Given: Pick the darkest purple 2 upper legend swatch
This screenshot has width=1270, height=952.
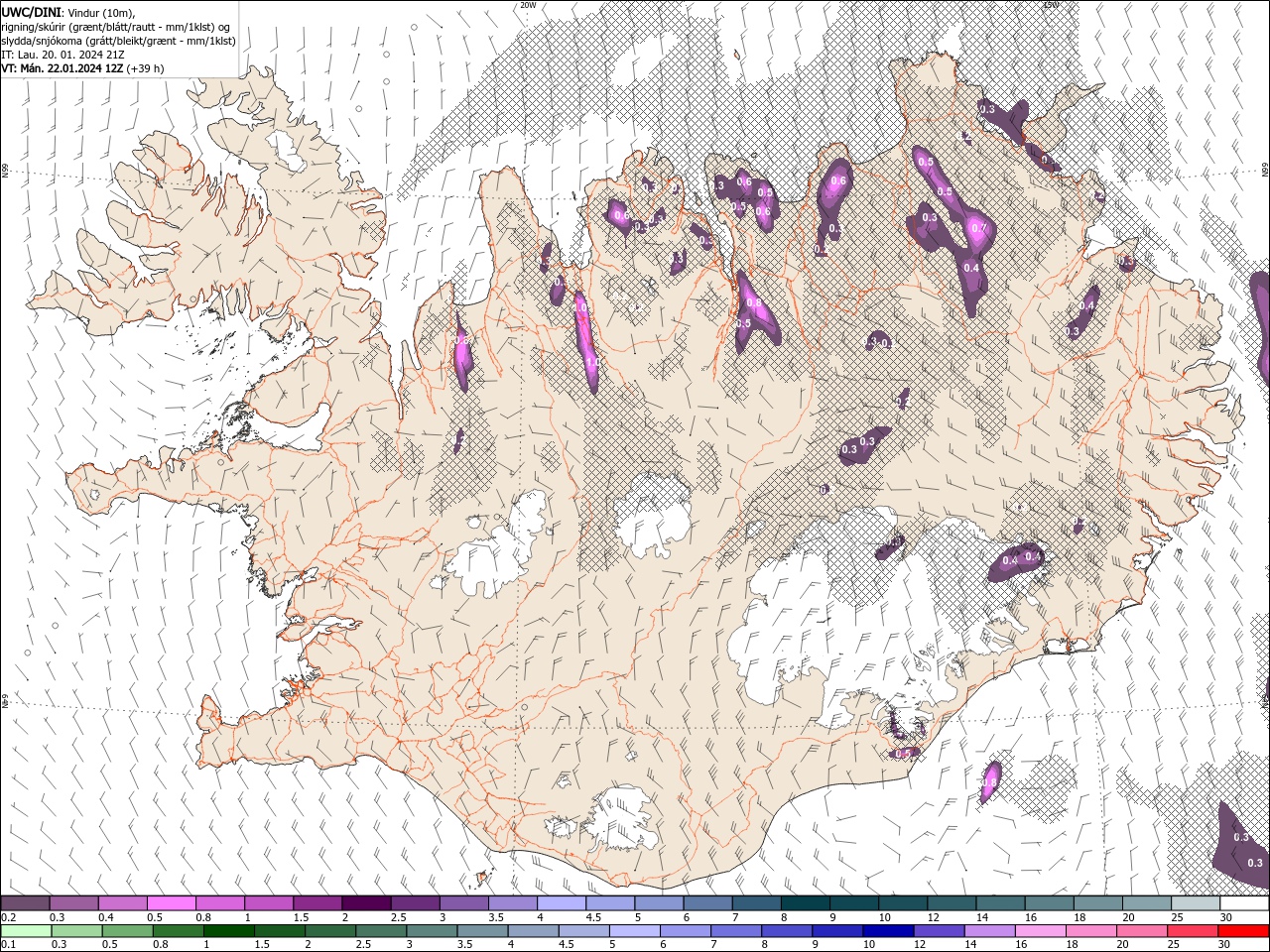Looking at the screenshot, I should point(365,903).
